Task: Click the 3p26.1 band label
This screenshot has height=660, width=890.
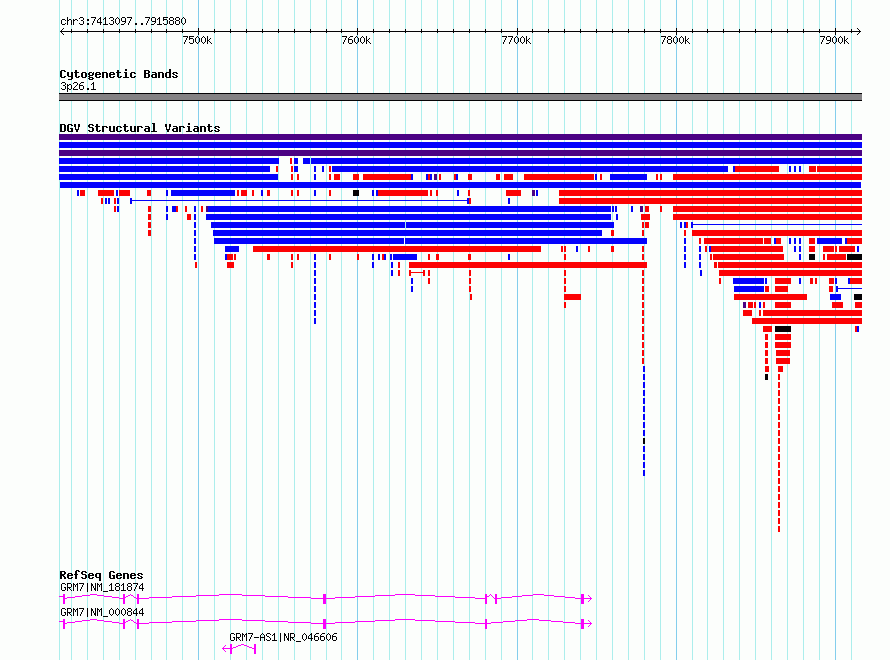Action: (78, 86)
